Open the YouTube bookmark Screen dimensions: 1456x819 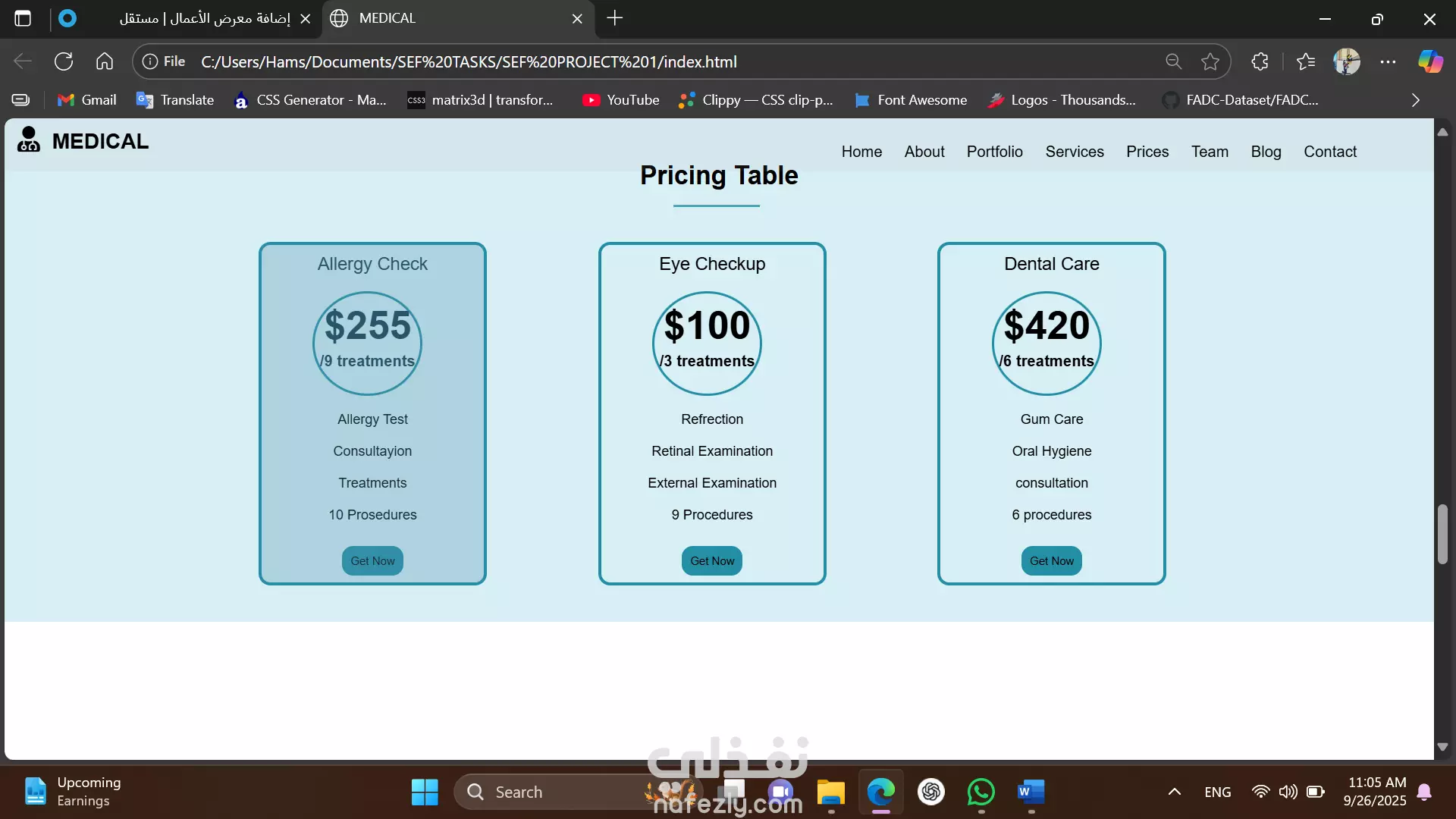pyautogui.click(x=621, y=100)
